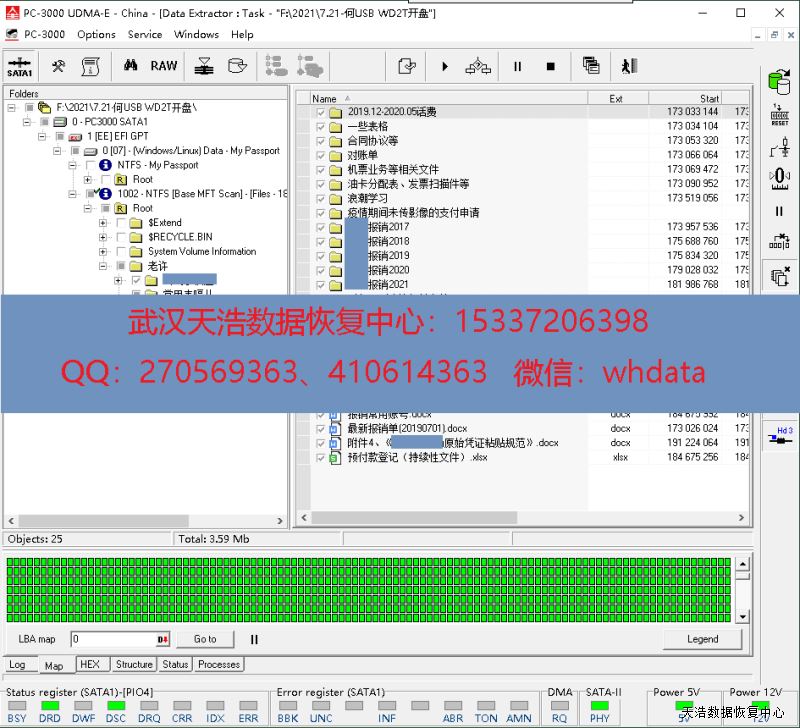The width and height of the screenshot is (800, 728).
Task: Click the LBA map input field
Action: click(113, 639)
